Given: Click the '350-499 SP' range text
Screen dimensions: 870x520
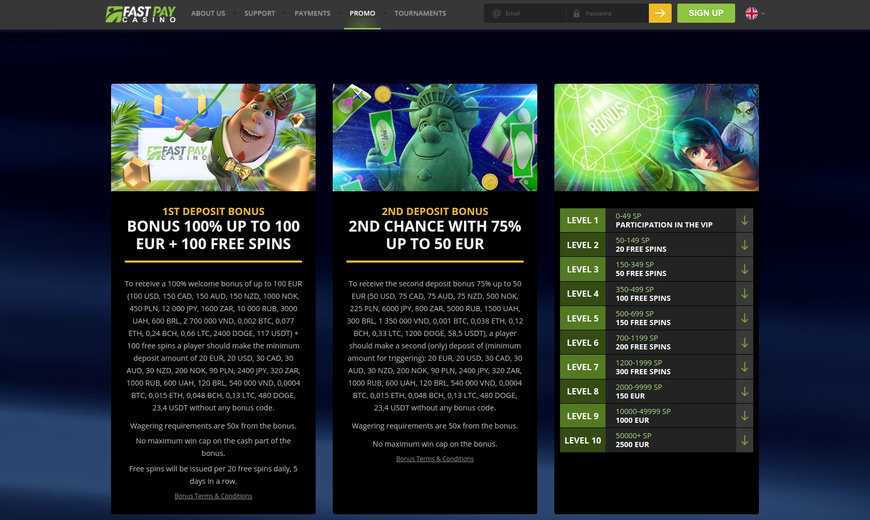Looking at the screenshot, I should click(x=634, y=289).
